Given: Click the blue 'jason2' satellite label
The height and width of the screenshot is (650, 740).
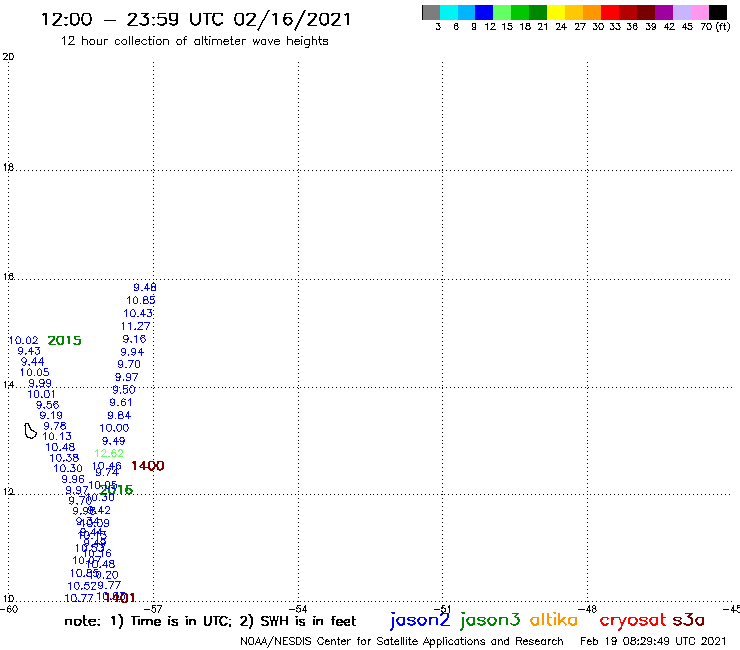Looking at the screenshot, I should coord(420,620).
